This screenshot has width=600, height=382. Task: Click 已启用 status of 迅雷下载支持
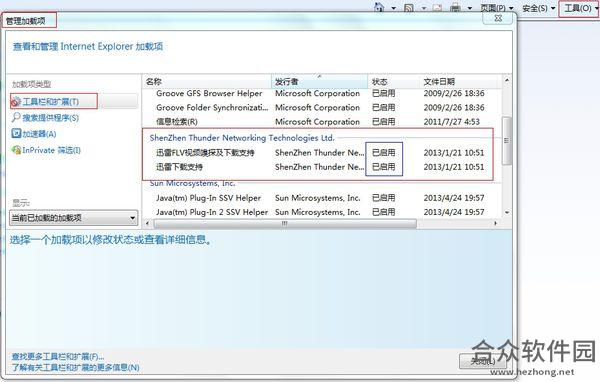coord(383,167)
